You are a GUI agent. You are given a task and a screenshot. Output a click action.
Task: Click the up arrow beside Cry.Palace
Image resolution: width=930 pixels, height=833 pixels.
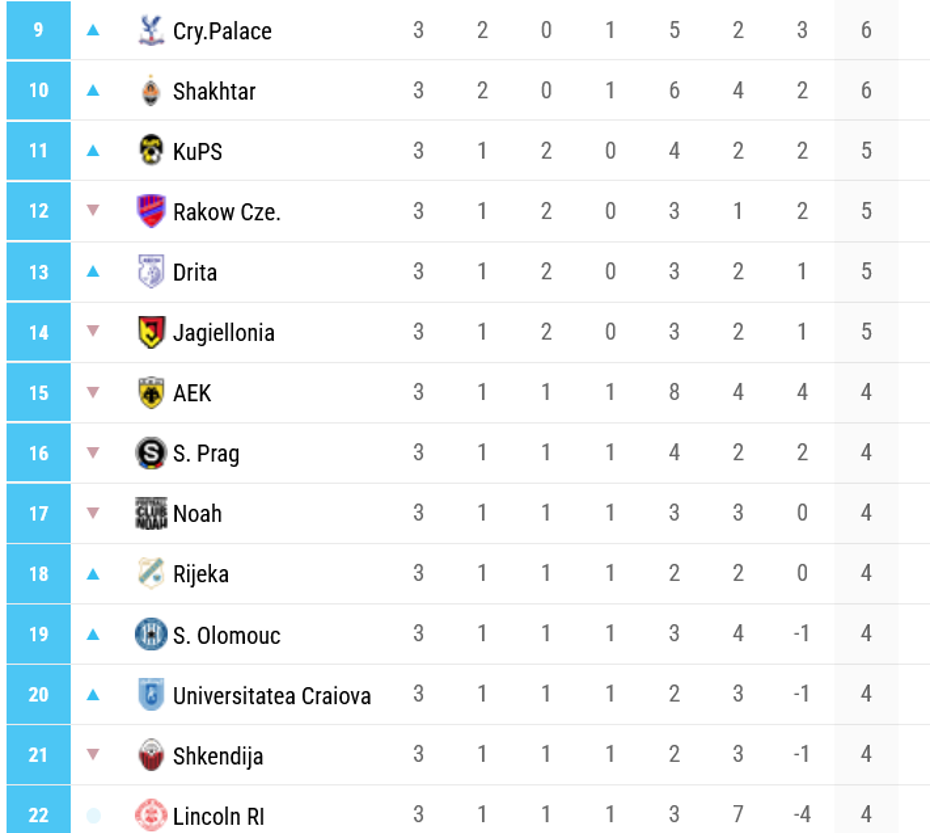click(x=93, y=30)
